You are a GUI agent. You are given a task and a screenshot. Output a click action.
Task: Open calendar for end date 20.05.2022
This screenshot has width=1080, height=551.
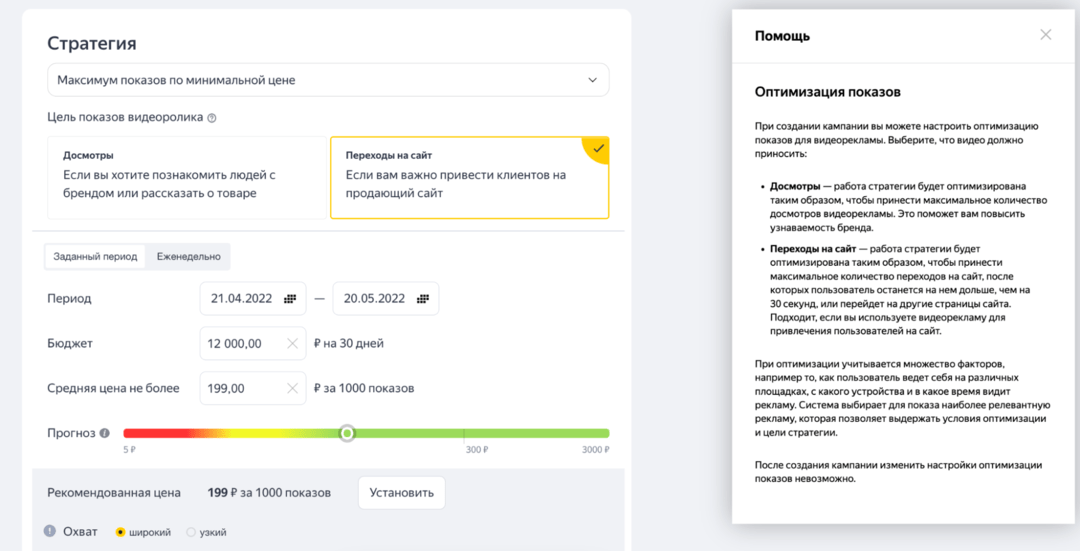point(423,299)
